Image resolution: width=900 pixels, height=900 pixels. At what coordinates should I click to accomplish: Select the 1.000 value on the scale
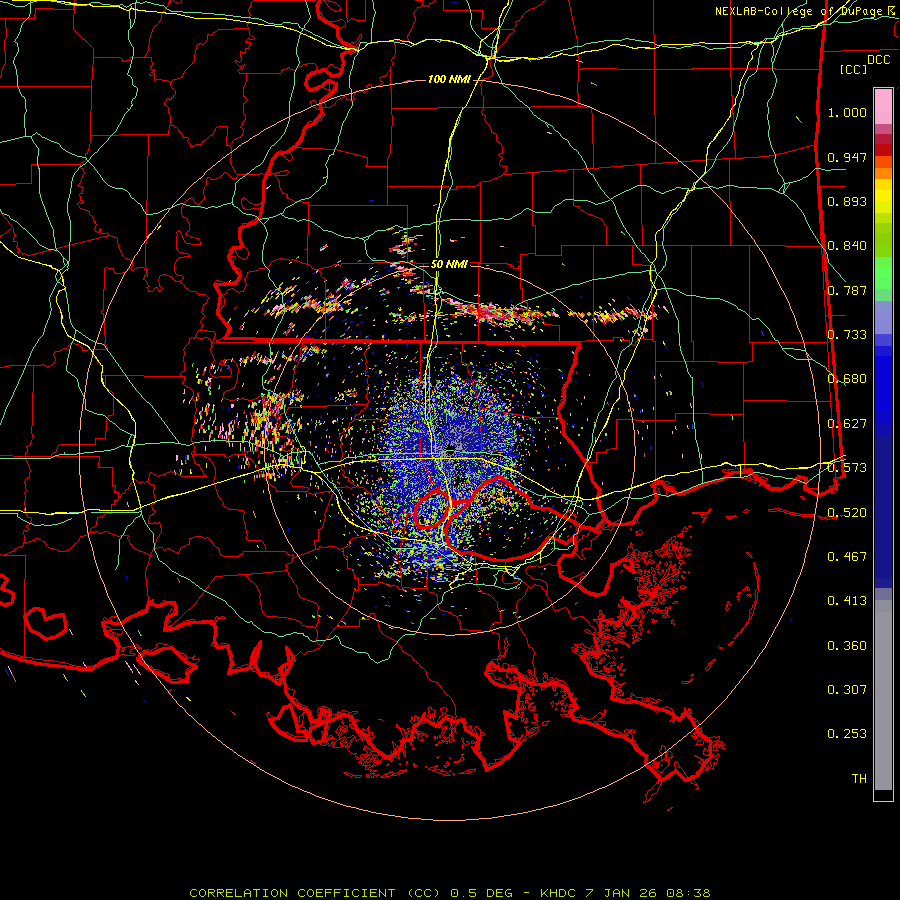pos(847,112)
